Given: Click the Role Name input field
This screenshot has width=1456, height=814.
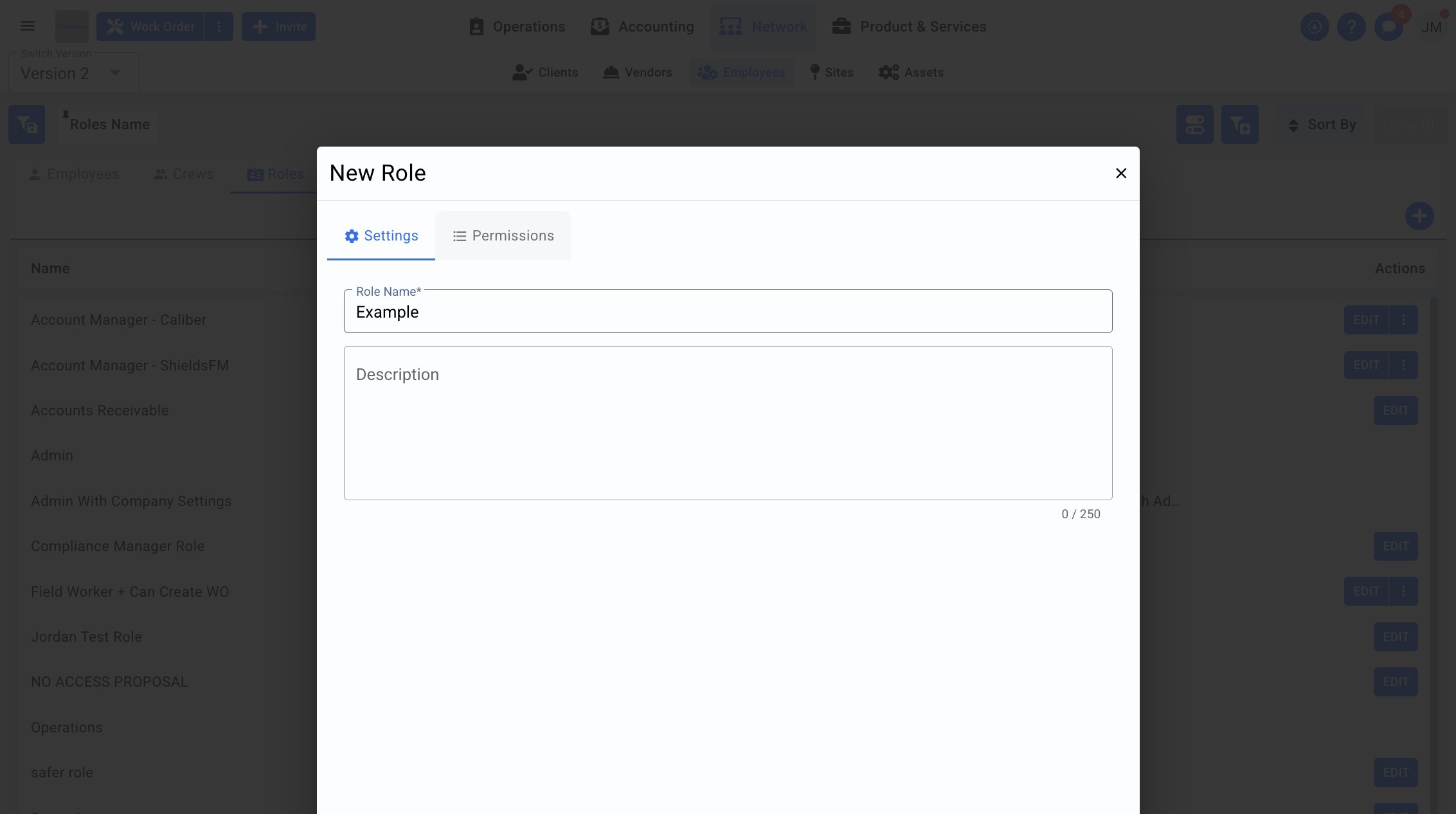Looking at the screenshot, I should tap(728, 312).
